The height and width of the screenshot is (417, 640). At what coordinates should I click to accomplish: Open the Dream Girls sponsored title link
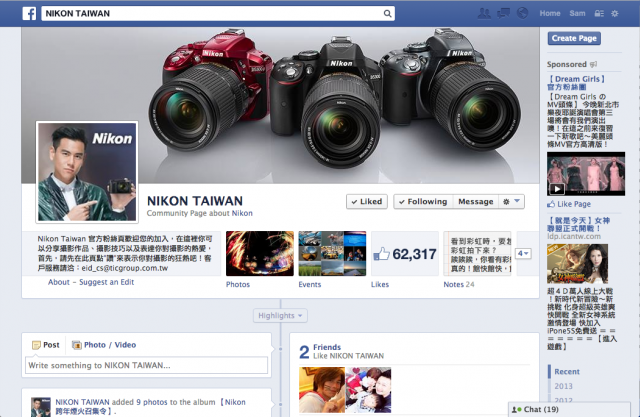click(x=576, y=83)
